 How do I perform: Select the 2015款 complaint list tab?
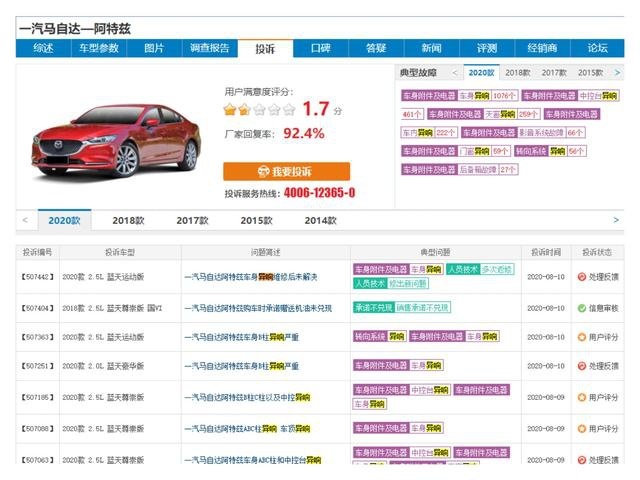point(256,220)
